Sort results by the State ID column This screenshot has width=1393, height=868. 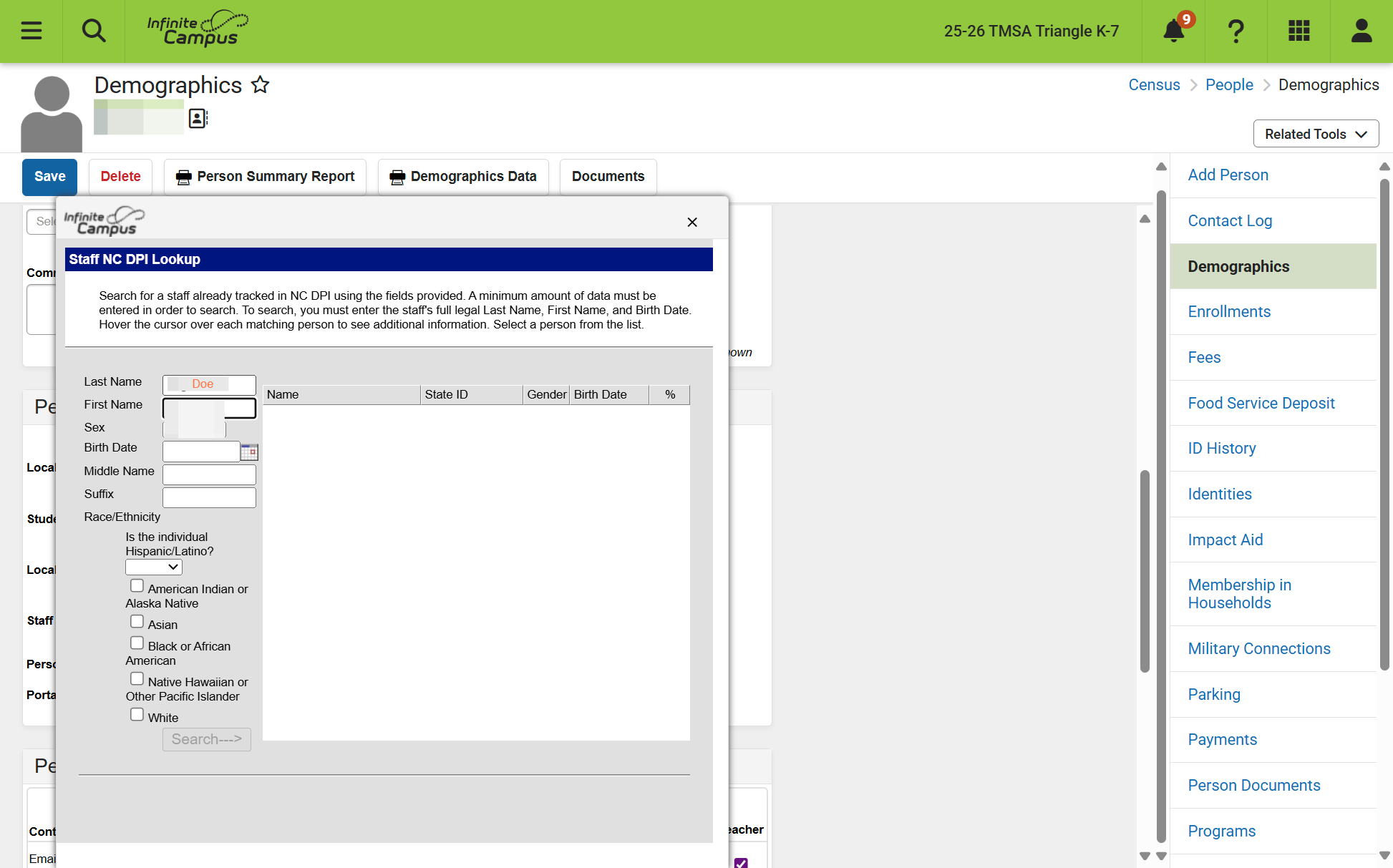pos(472,394)
